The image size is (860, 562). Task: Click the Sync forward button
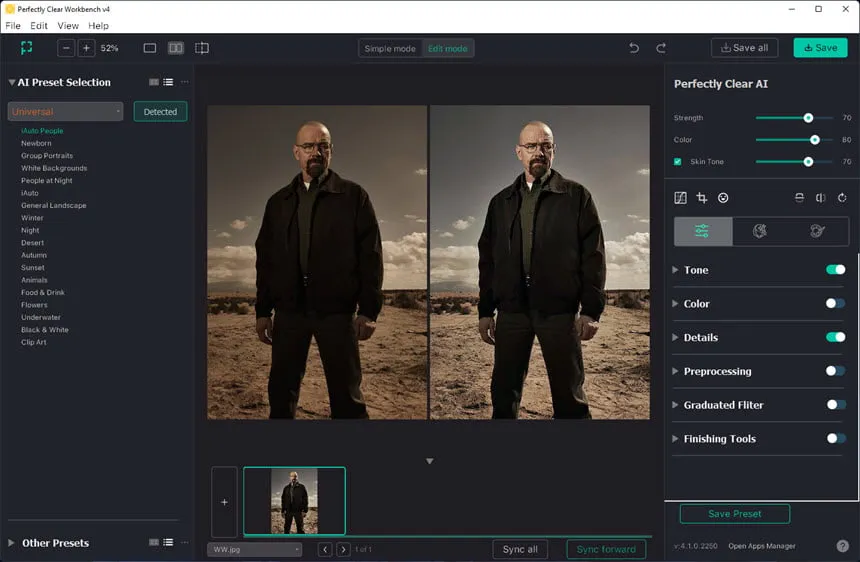click(x=606, y=549)
